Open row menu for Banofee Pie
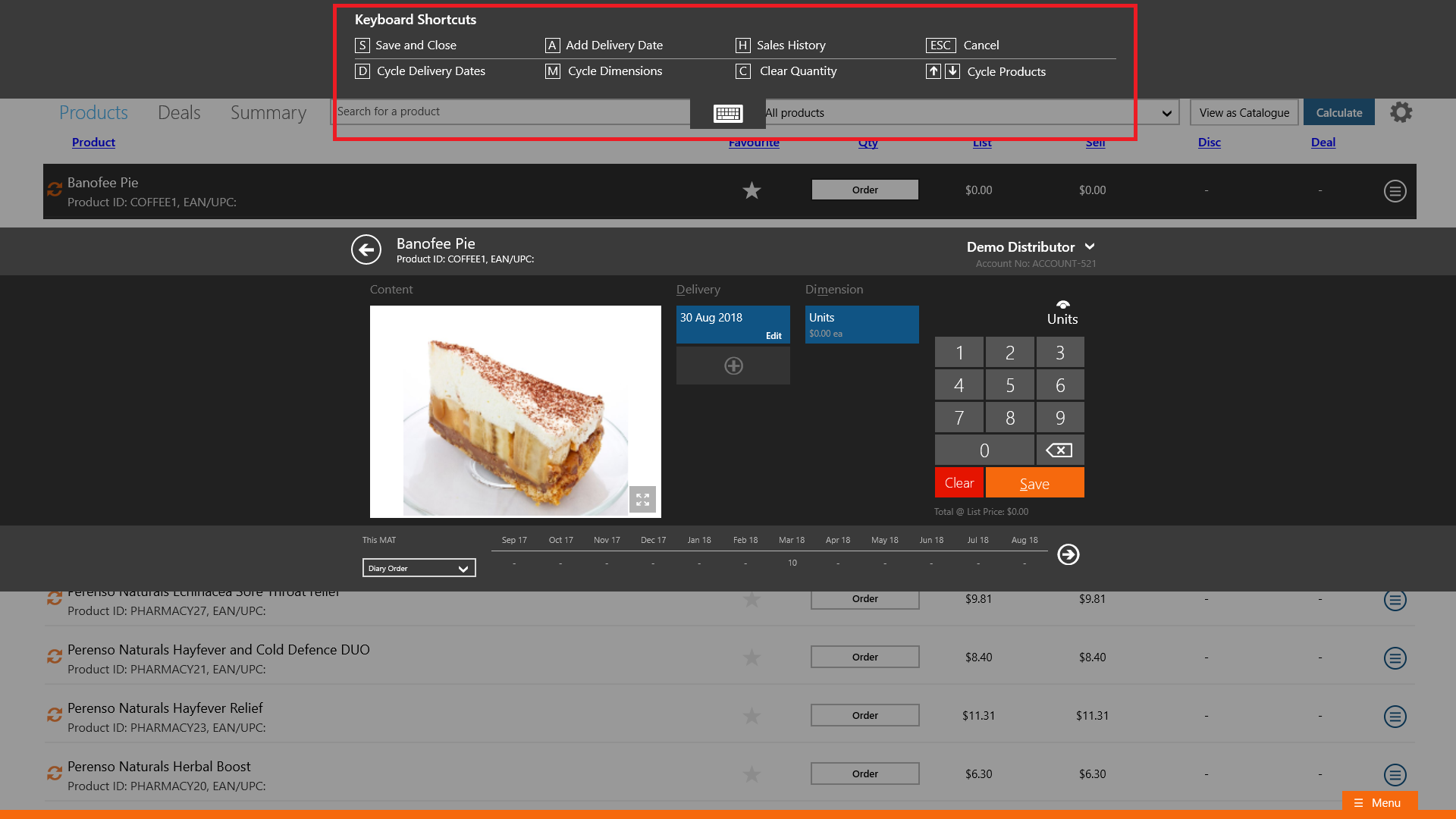1456x819 pixels. tap(1395, 191)
